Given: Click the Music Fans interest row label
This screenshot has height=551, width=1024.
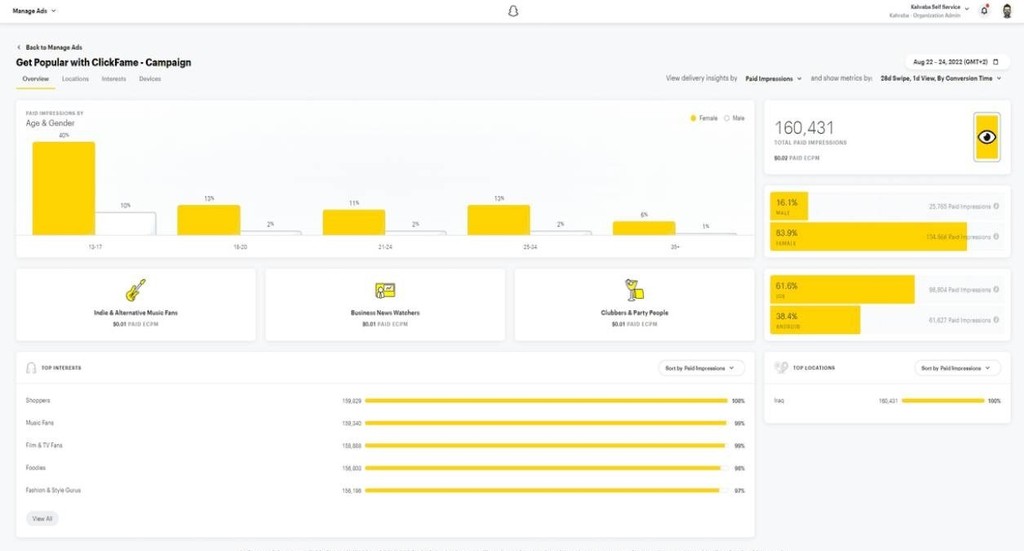Looking at the screenshot, I should [40, 423].
